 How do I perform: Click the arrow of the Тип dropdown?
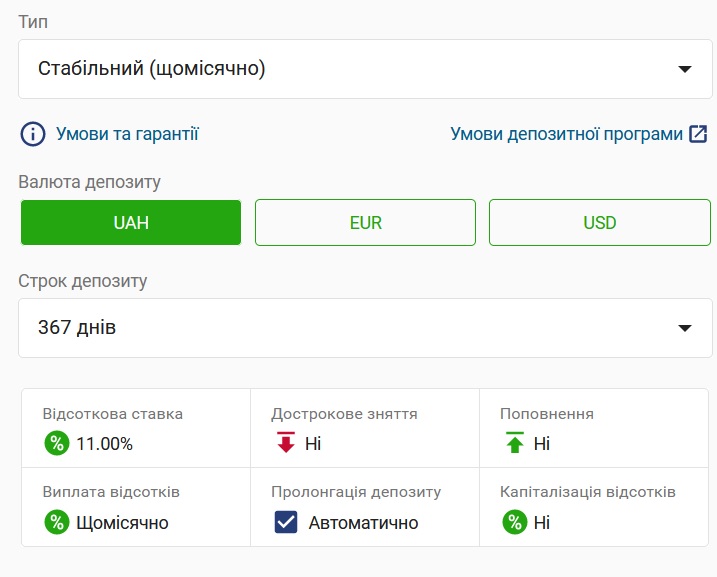(x=684, y=69)
